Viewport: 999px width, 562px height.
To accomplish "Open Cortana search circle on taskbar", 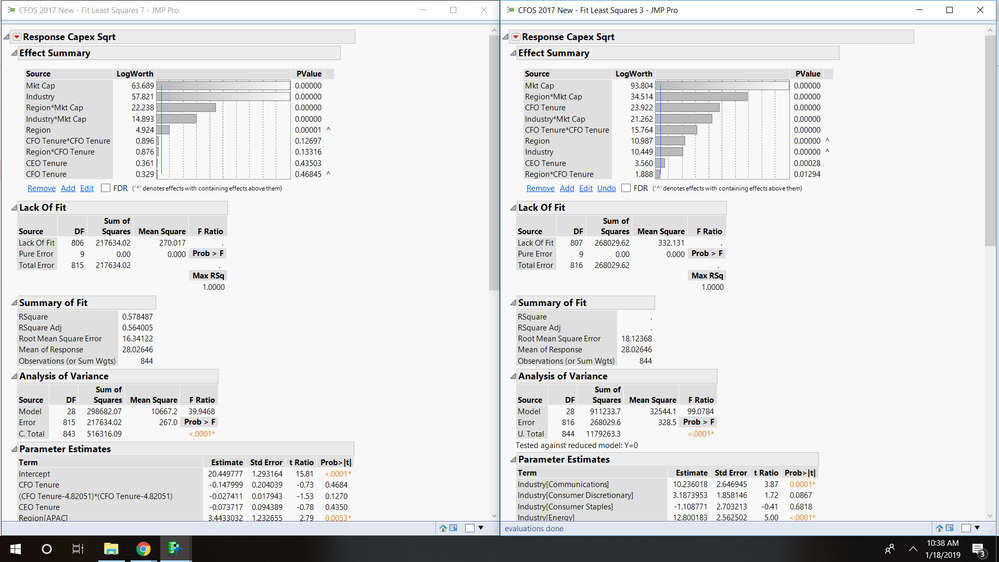I will (47, 549).
